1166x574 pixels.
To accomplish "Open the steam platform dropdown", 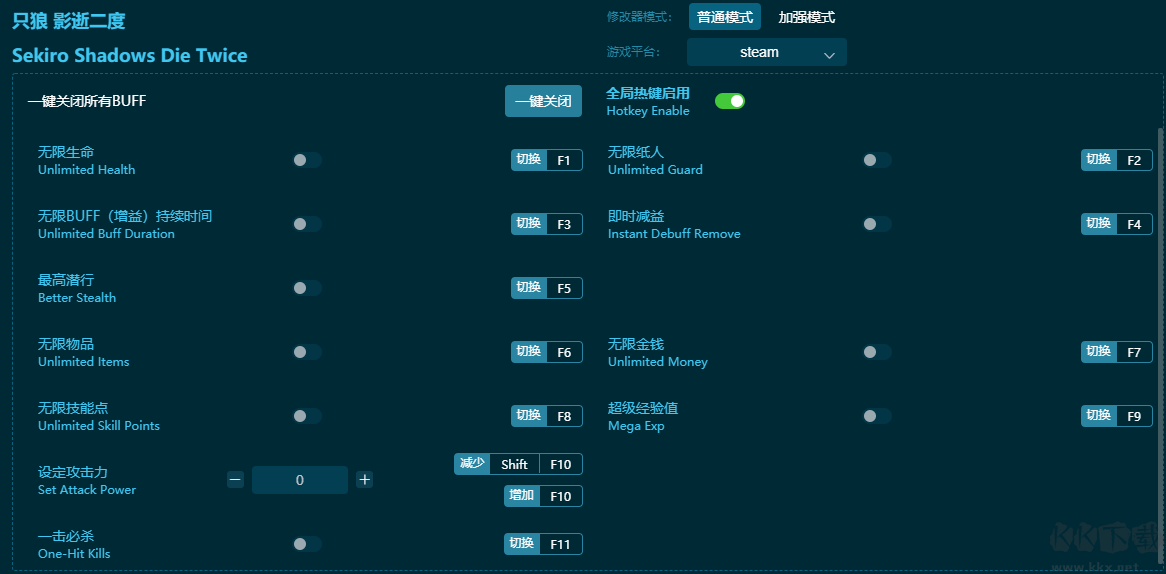I will coord(767,52).
